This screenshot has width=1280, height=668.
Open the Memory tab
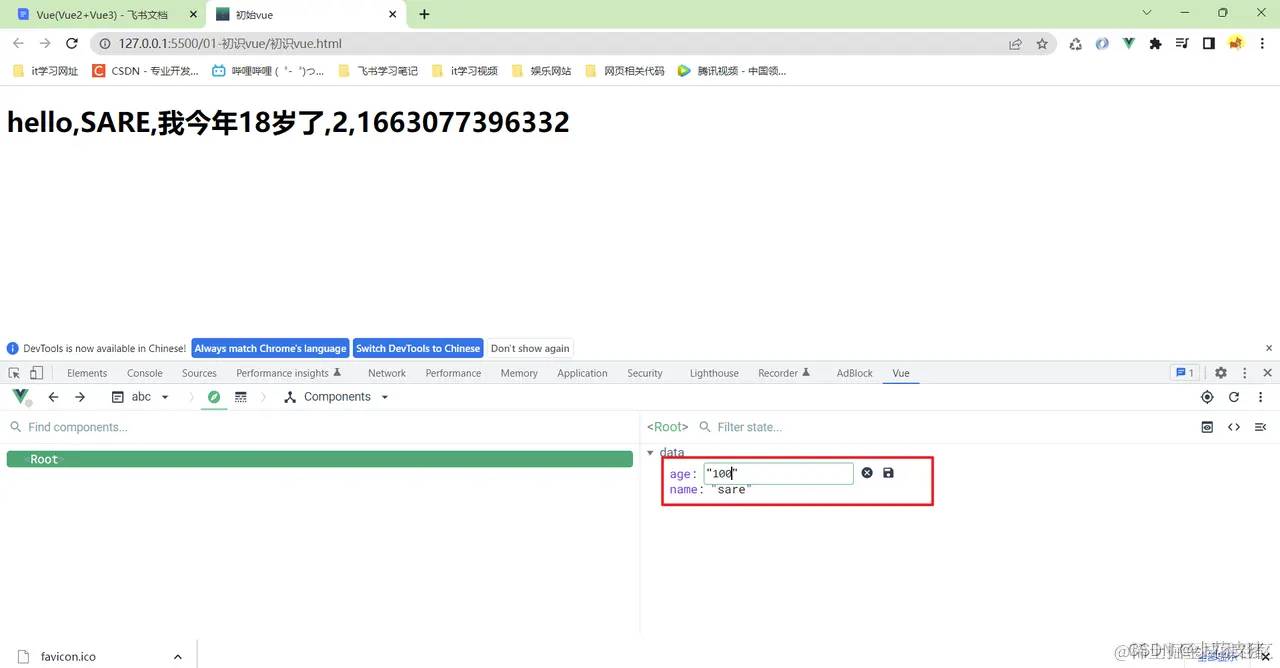(519, 373)
